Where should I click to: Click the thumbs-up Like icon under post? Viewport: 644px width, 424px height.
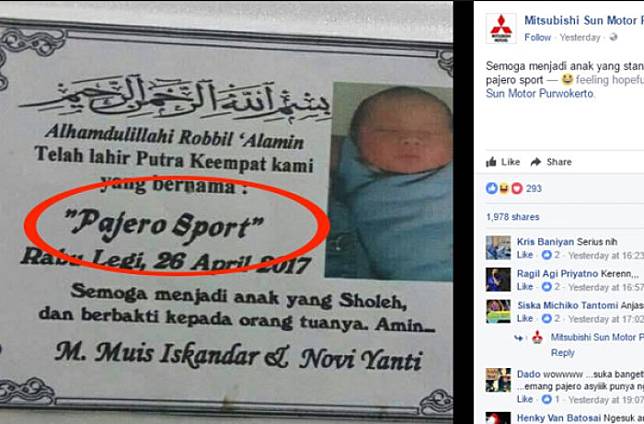tap(491, 162)
